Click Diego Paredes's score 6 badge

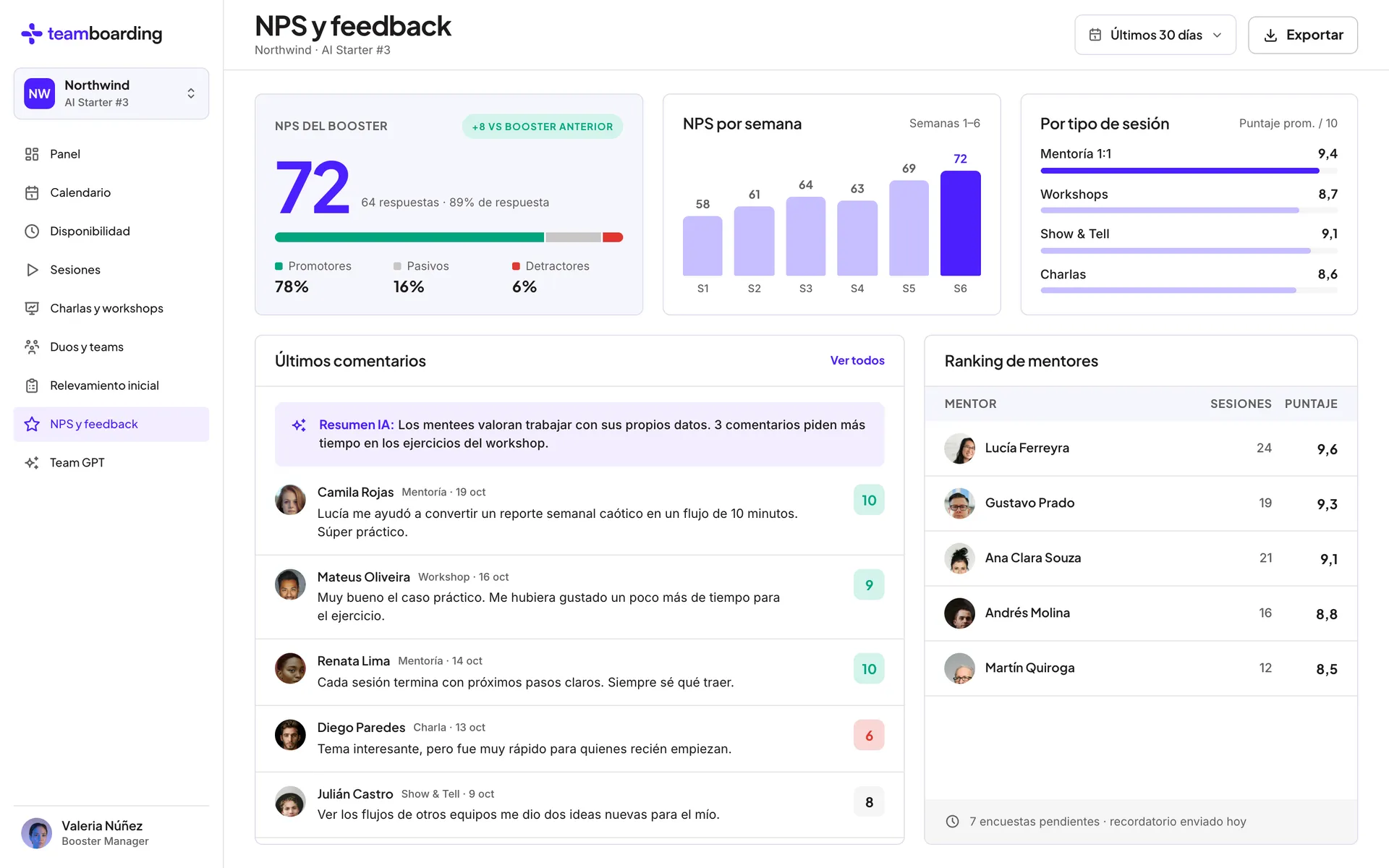pyautogui.click(x=869, y=736)
